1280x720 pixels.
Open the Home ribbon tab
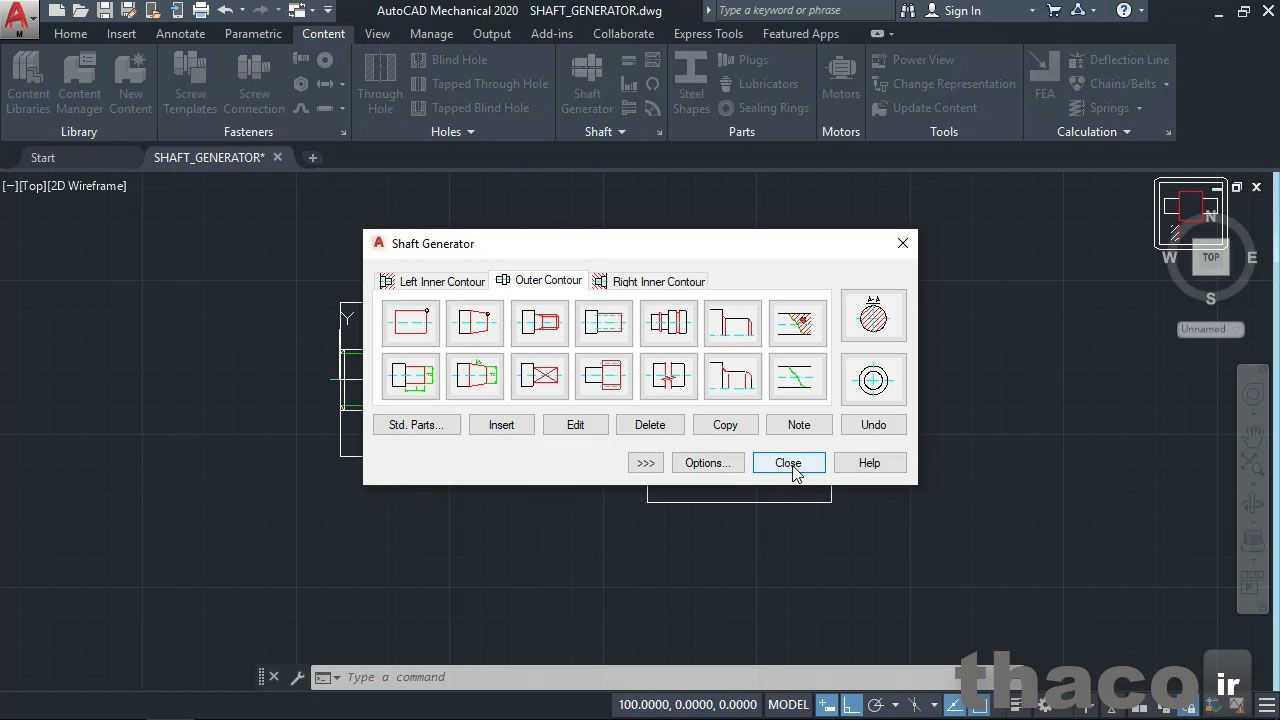[70, 34]
